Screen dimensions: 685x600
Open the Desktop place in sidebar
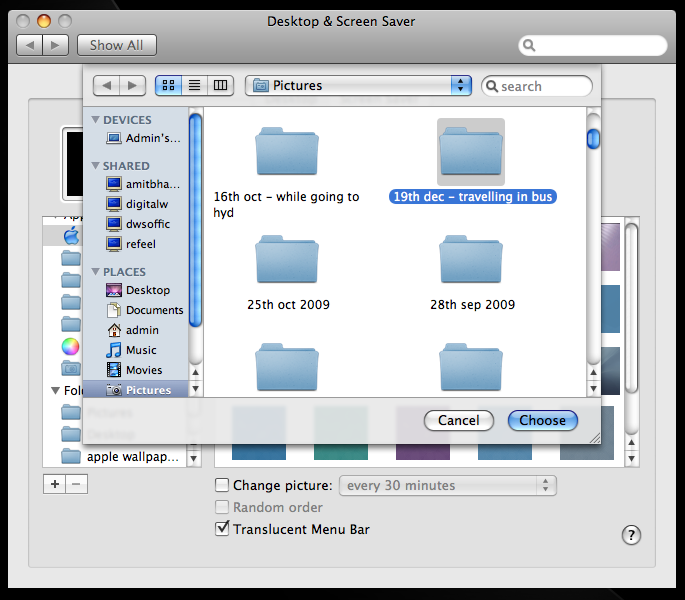click(146, 290)
